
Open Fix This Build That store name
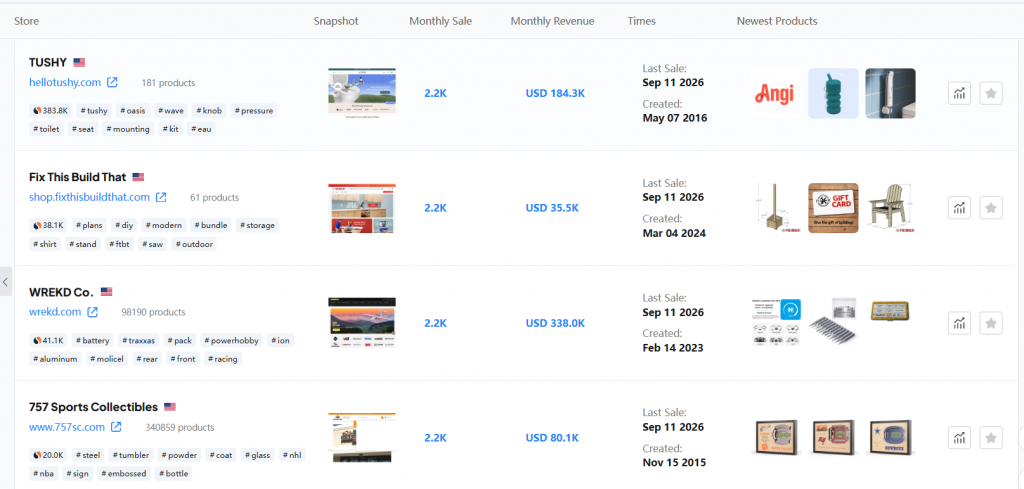[x=78, y=177]
